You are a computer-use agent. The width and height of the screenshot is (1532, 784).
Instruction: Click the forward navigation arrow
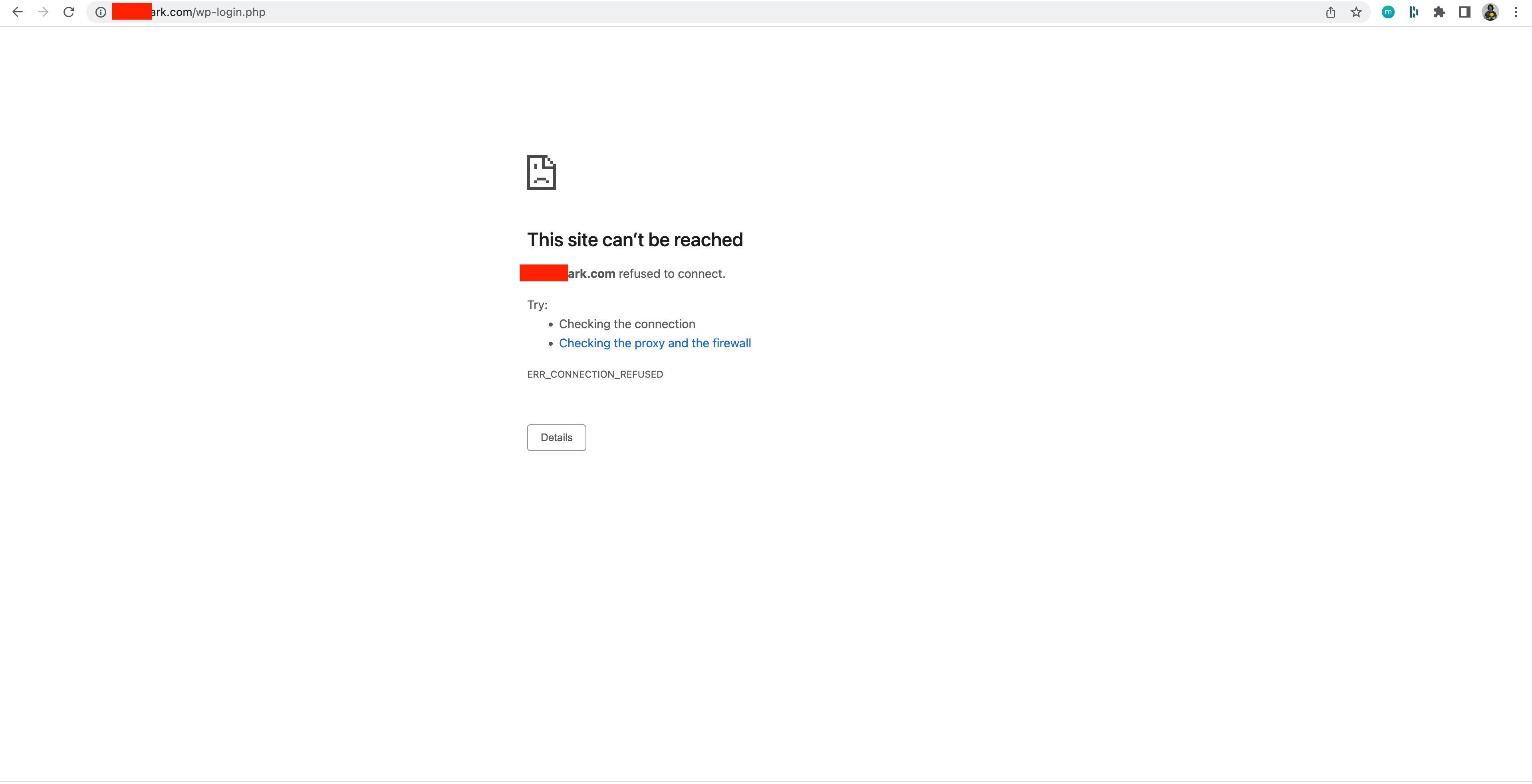(43, 12)
